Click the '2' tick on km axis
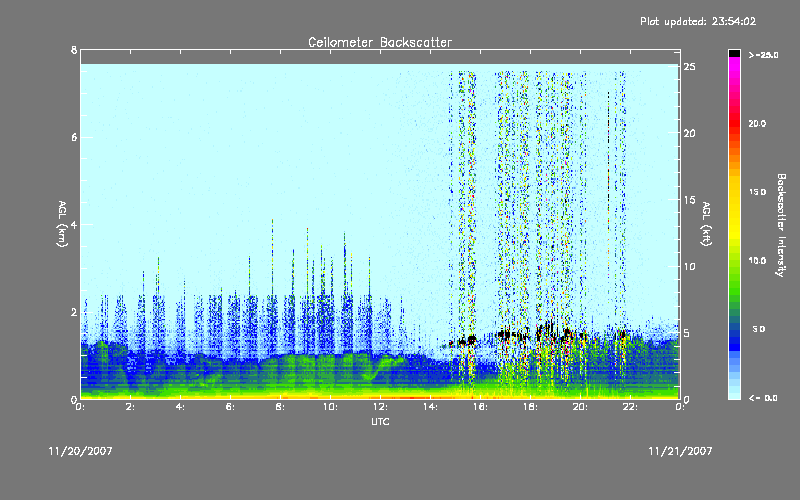Screen dimensions: 800x500 pyautogui.click(x=74, y=312)
